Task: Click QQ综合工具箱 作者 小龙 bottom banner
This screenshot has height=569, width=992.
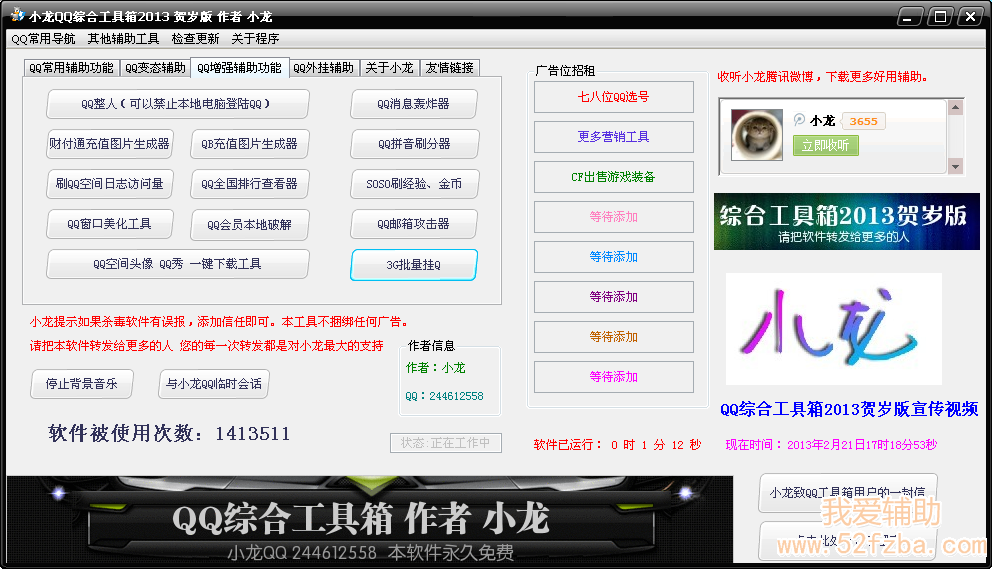Action: (369, 519)
